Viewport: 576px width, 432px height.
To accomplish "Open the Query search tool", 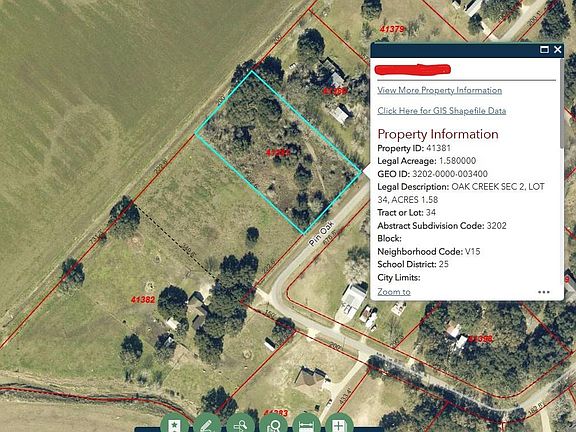I will (x=240, y=423).
